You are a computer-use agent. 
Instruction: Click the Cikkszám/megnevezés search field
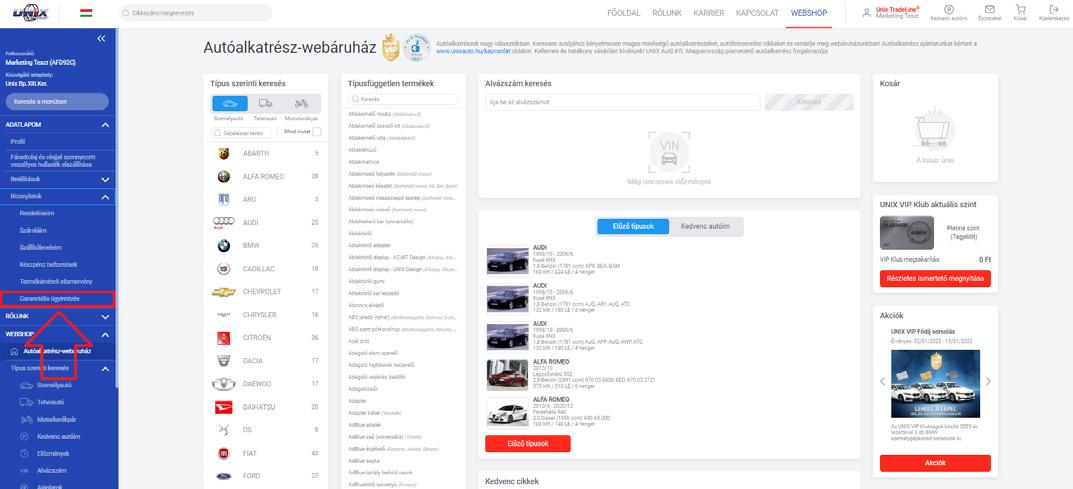[x=195, y=13]
